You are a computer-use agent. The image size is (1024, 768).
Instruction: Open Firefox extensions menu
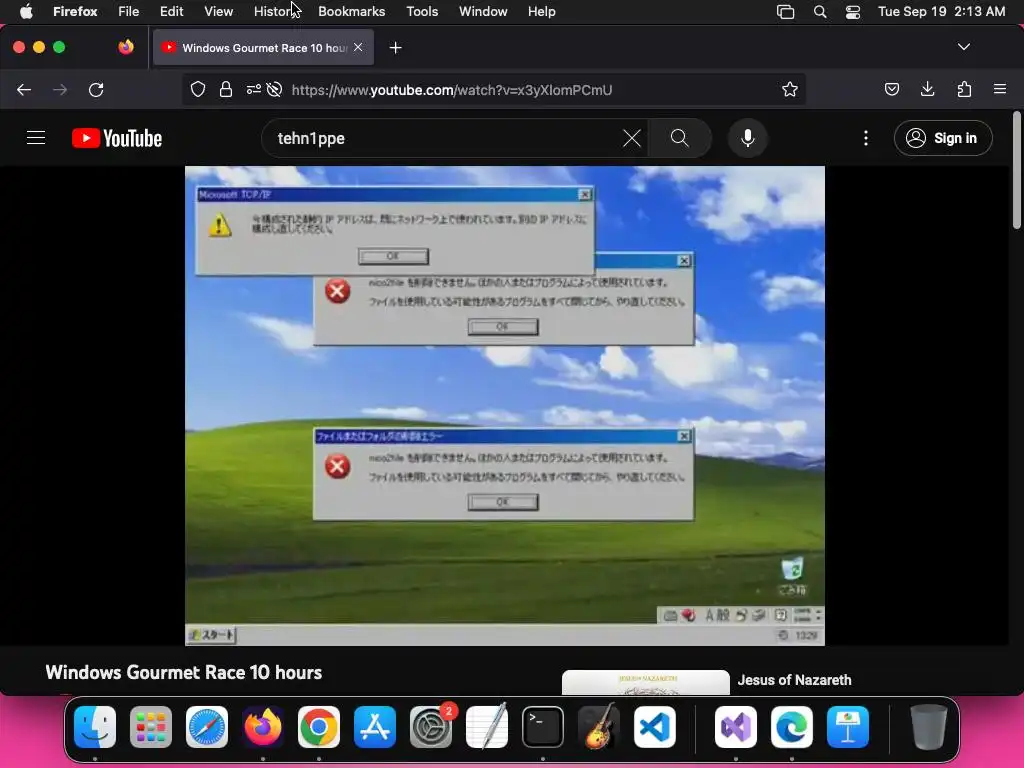(964, 89)
